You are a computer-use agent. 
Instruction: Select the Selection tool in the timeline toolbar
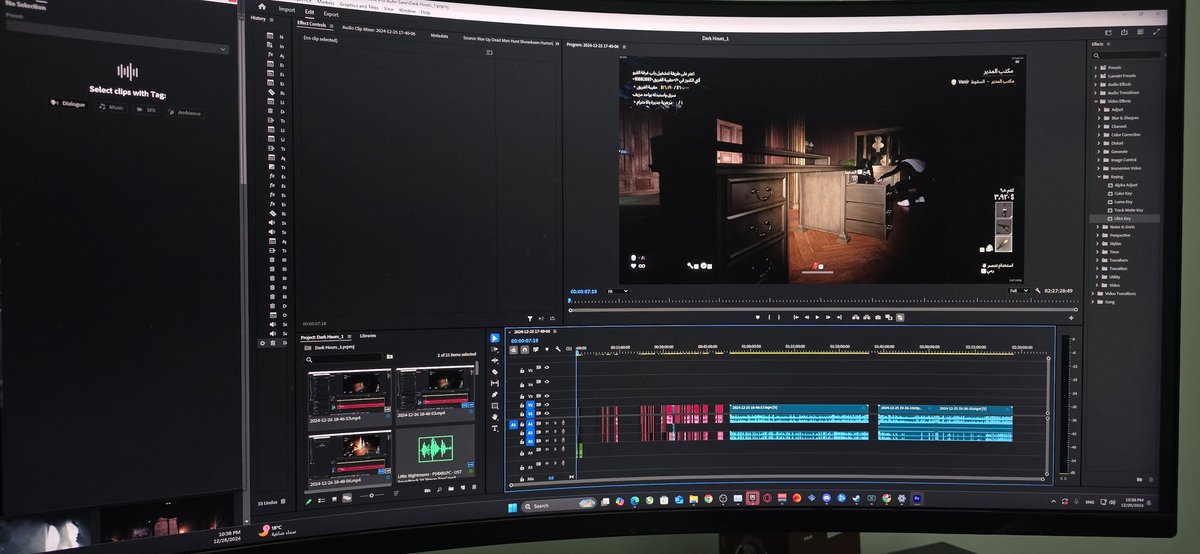(x=494, y=338)
